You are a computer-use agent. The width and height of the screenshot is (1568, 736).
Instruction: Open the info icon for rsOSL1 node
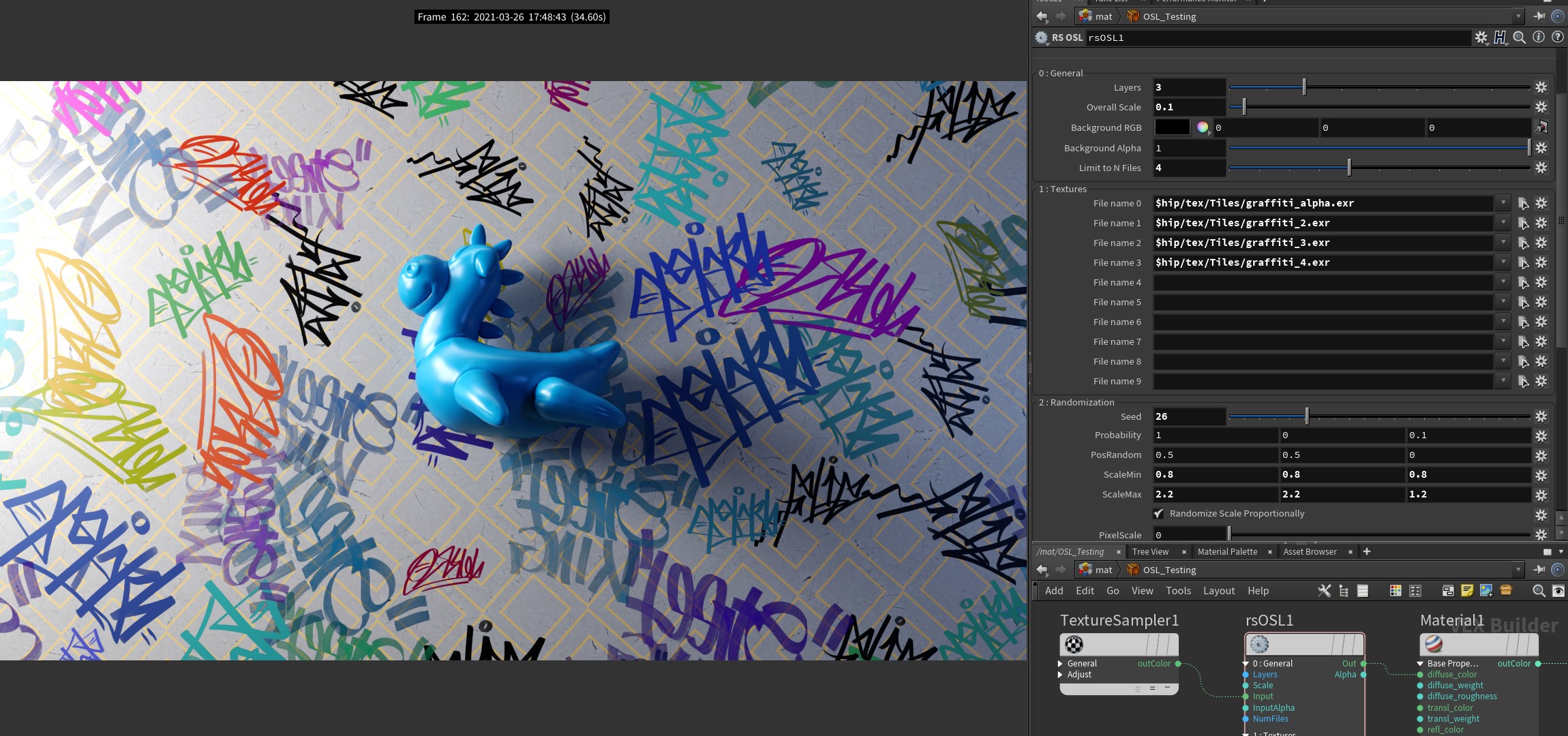click(x=1539, y=37)
